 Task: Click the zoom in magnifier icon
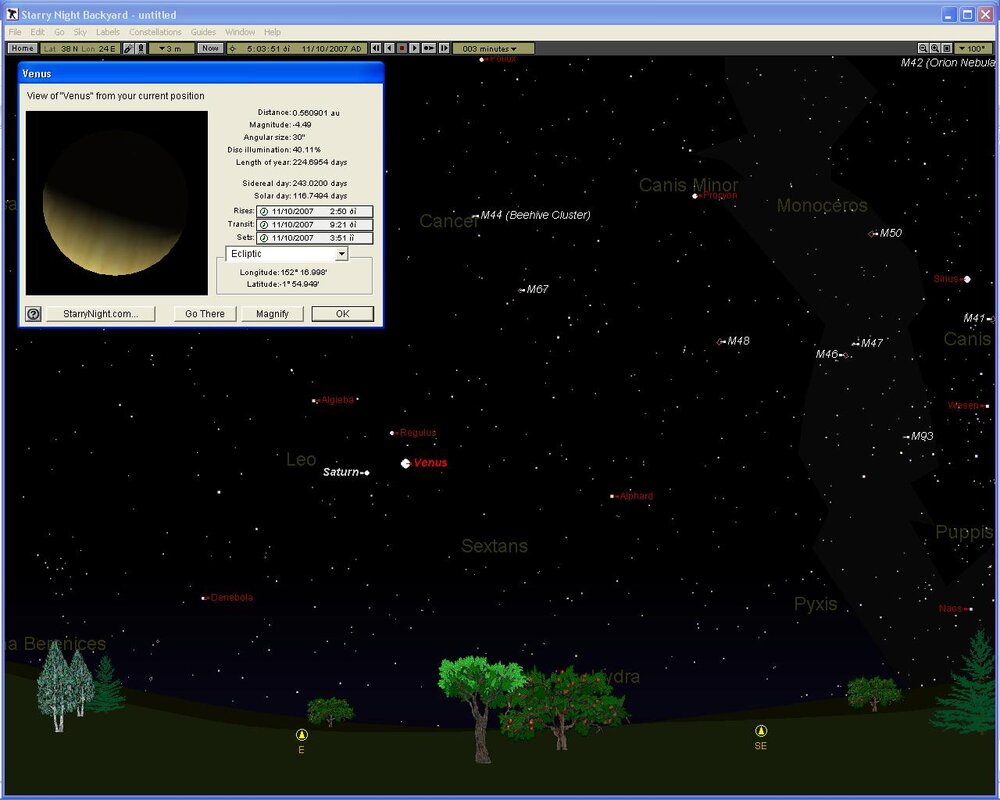(935, 48)
